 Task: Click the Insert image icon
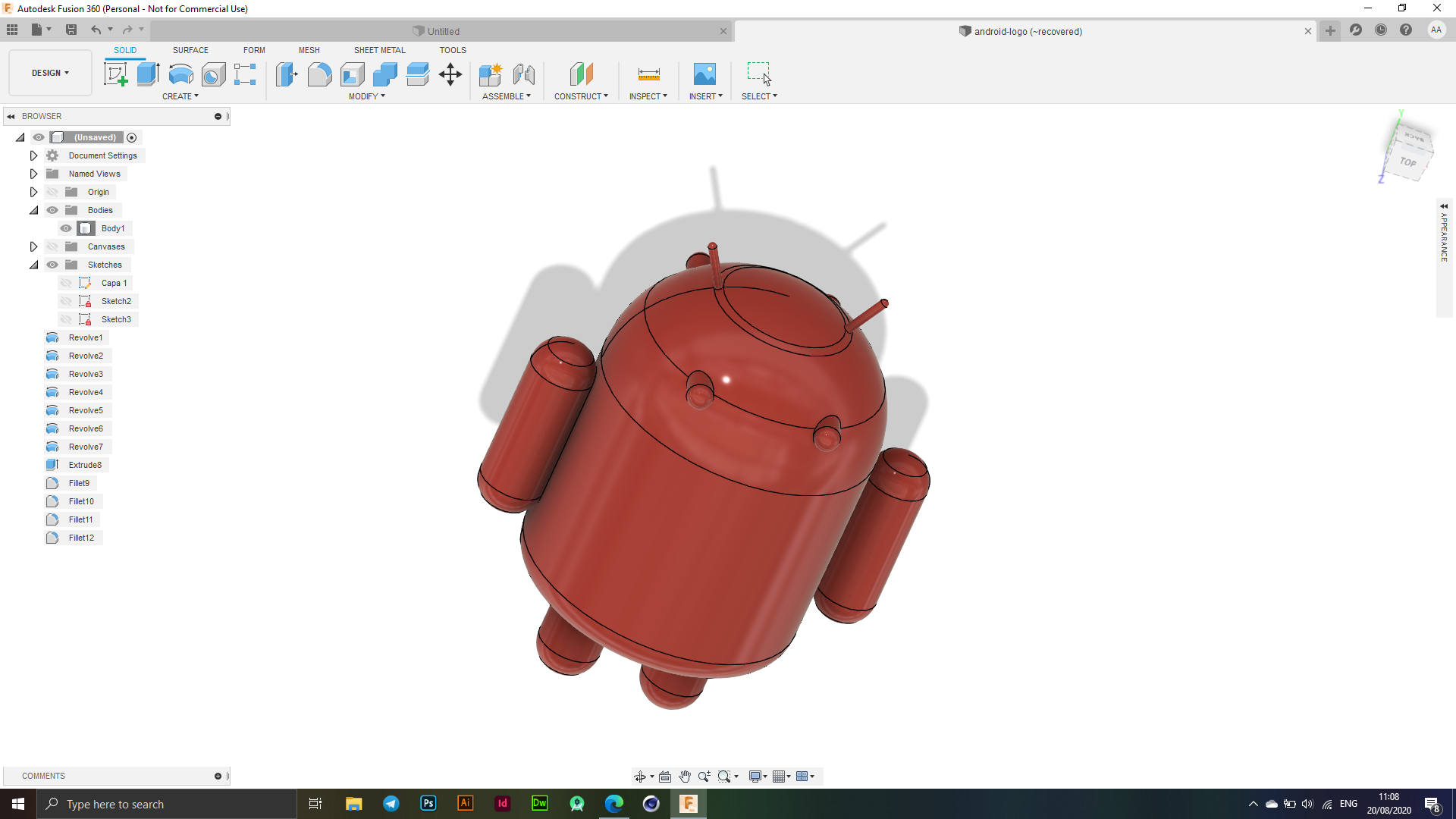click(704, 74)
